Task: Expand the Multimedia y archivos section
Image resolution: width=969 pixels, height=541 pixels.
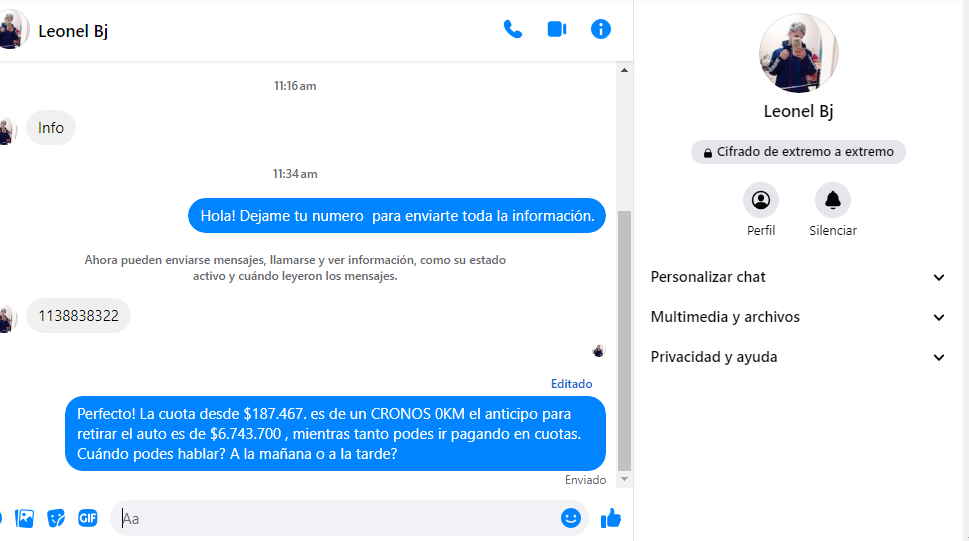Action: tap(798, 317)
